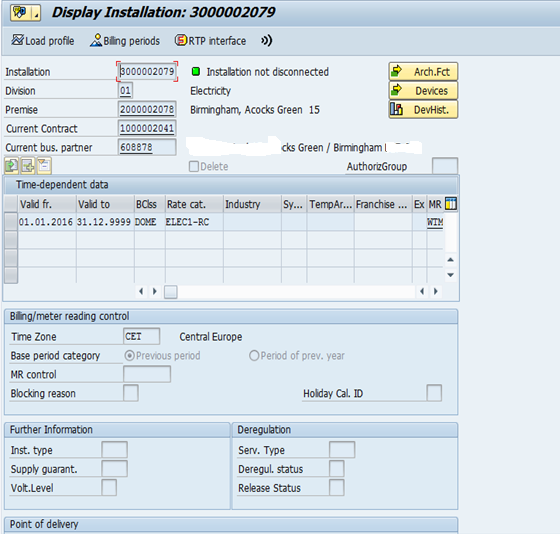Open the Devices button
Screen dimensions: 560x534
point(423,91)
